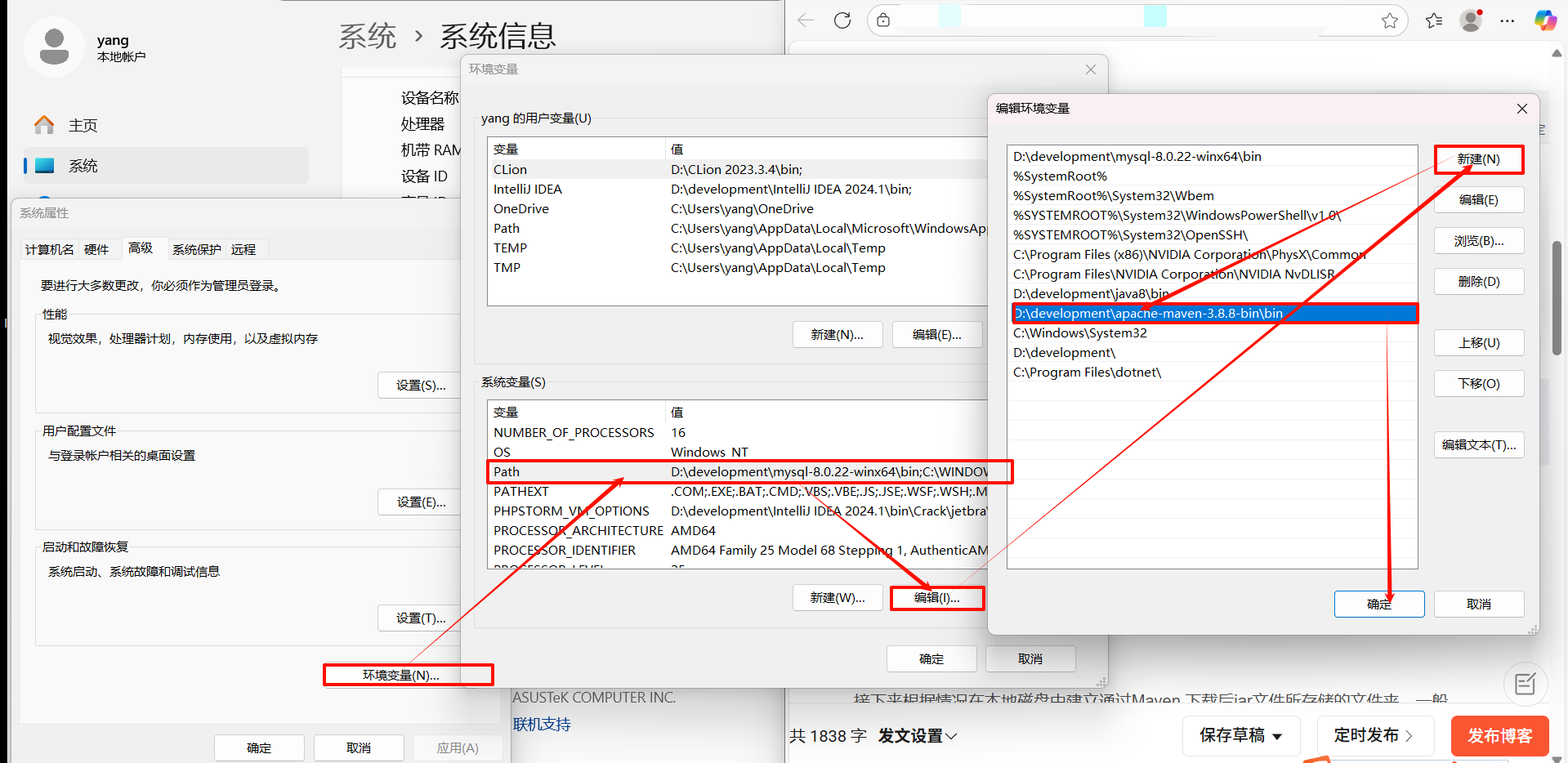Click 发布博客 button
The width and height of the screenshot is (1568, 763).
click(x=1500, y=735)
